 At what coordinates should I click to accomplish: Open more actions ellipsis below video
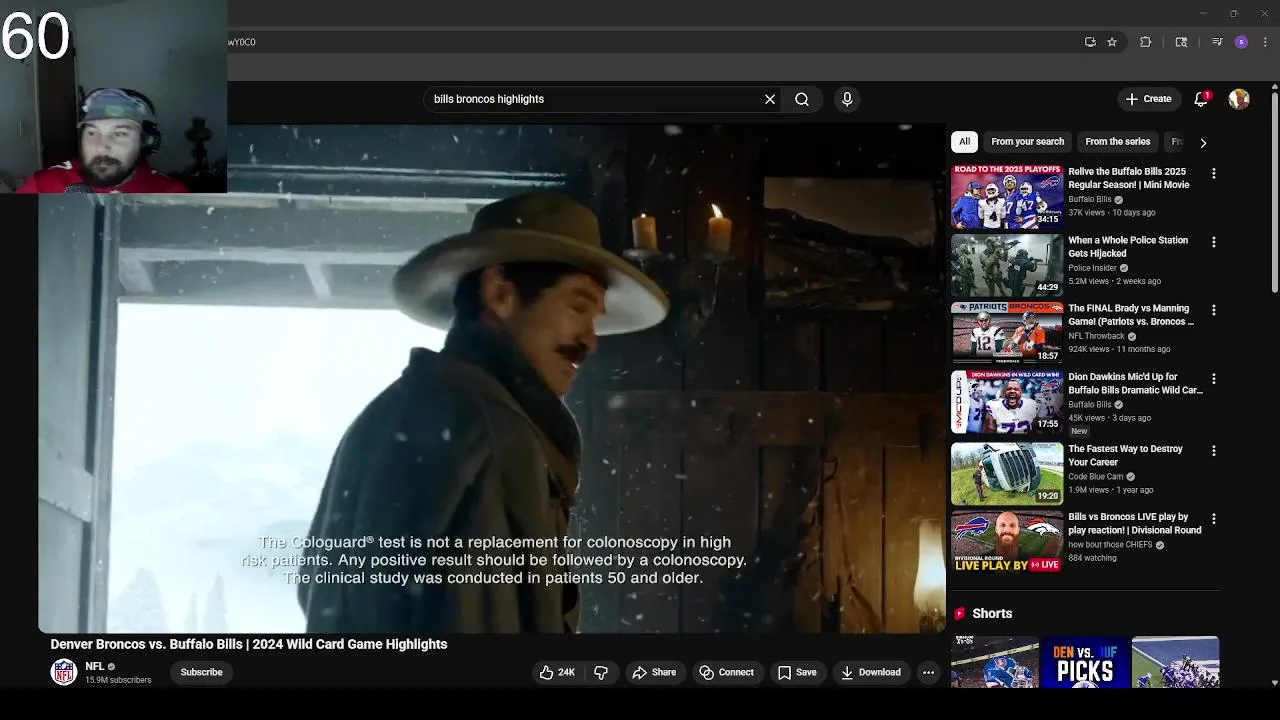coord(928,672)
